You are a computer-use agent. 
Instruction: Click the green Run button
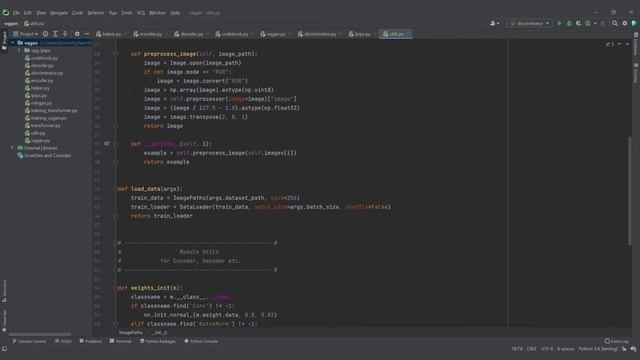(559, 24)
